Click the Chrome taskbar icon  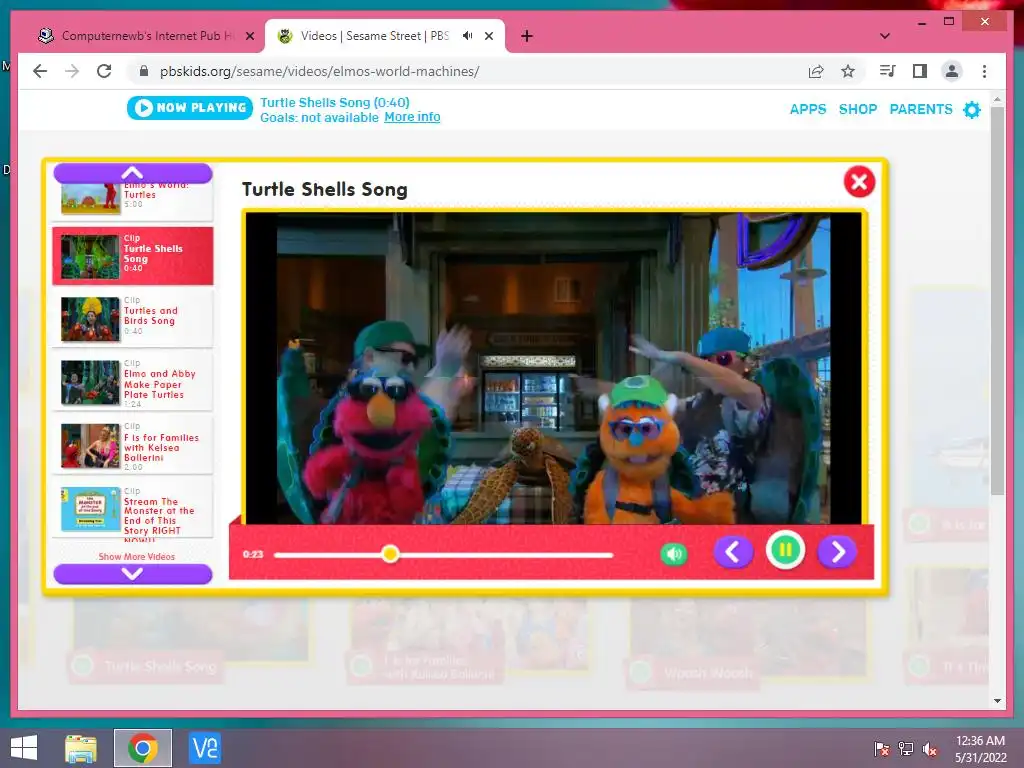(x=142, y=748)
